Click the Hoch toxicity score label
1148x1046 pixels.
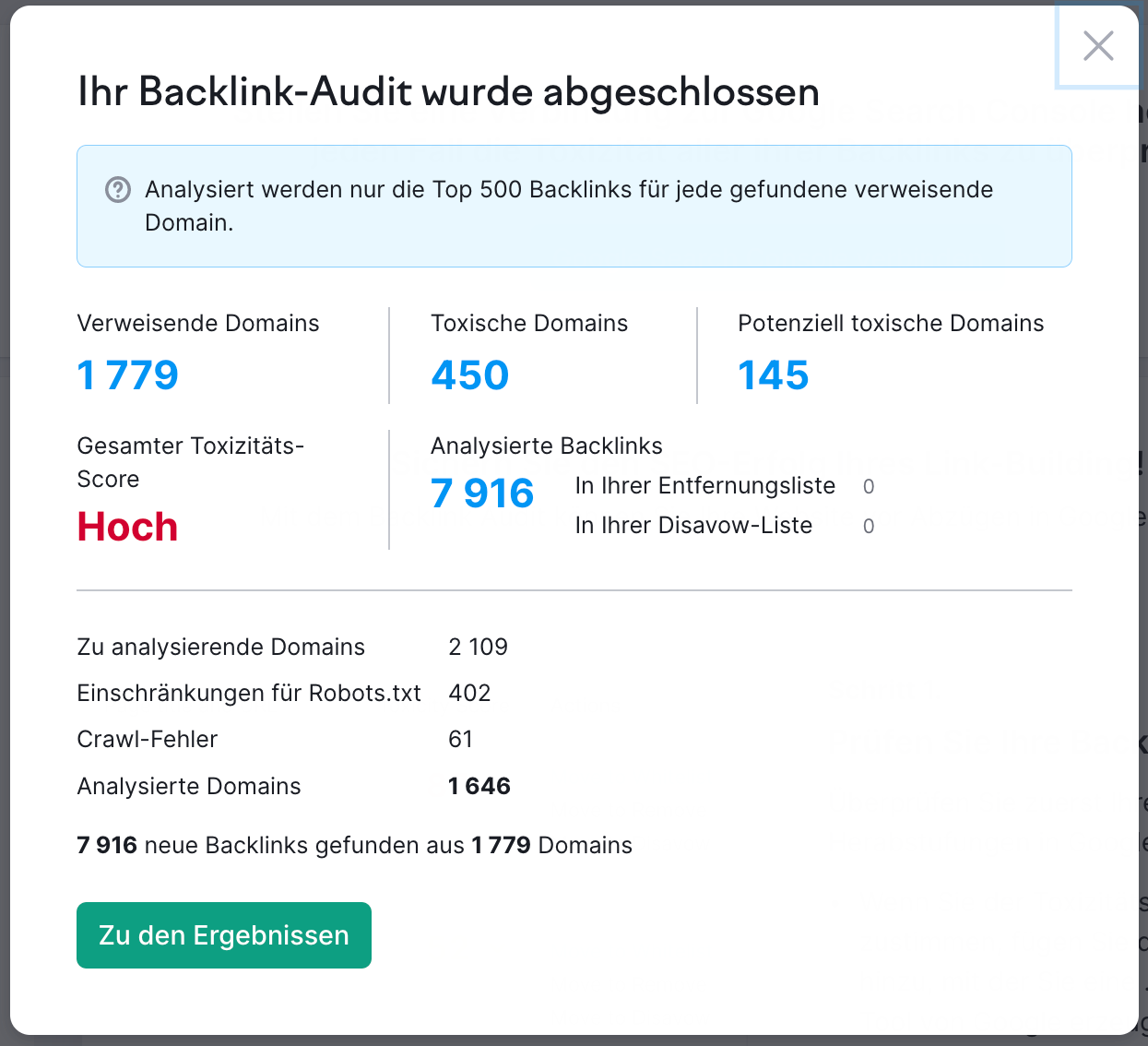127,526
